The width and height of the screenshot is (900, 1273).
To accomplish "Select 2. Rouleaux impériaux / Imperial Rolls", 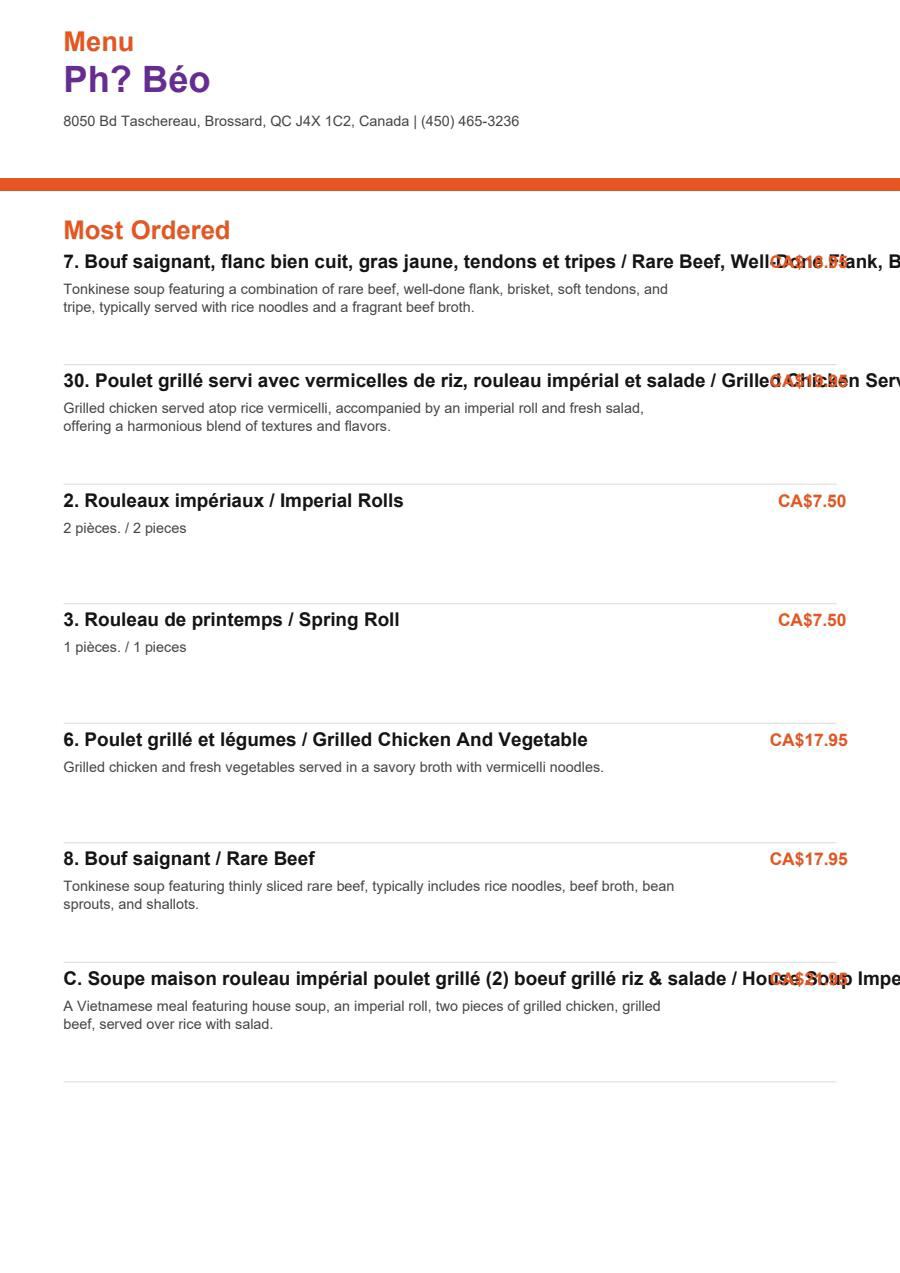I will pos(234,501).
